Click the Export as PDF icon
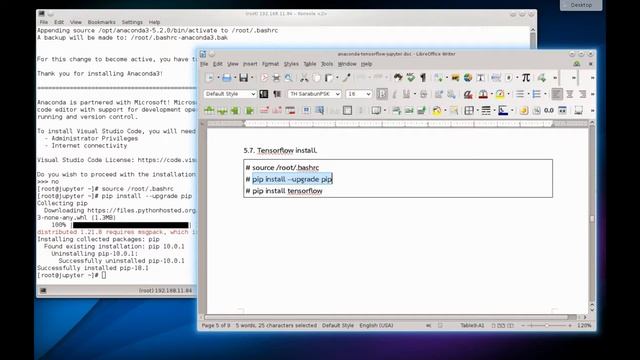Screen dimensions: 640x360 point(264,78)
